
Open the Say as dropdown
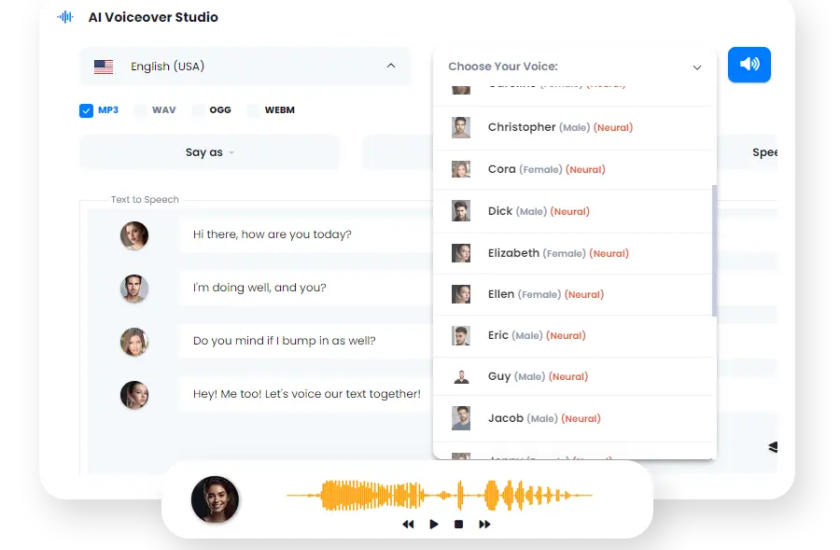click(209, 153)
